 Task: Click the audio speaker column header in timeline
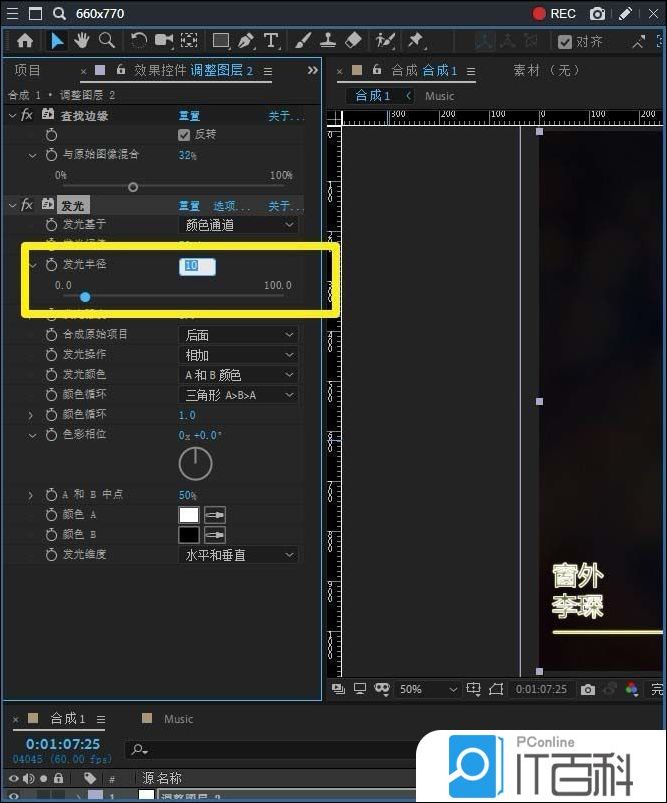(29, 778)
